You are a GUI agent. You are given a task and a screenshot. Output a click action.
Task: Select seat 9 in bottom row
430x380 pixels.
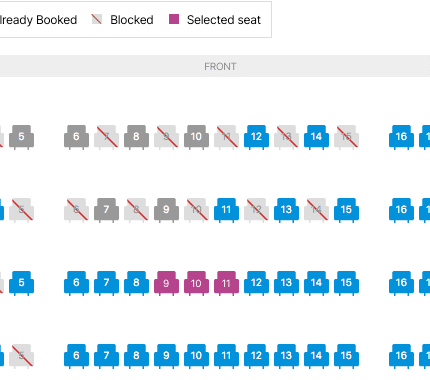(x=166, y=356)
